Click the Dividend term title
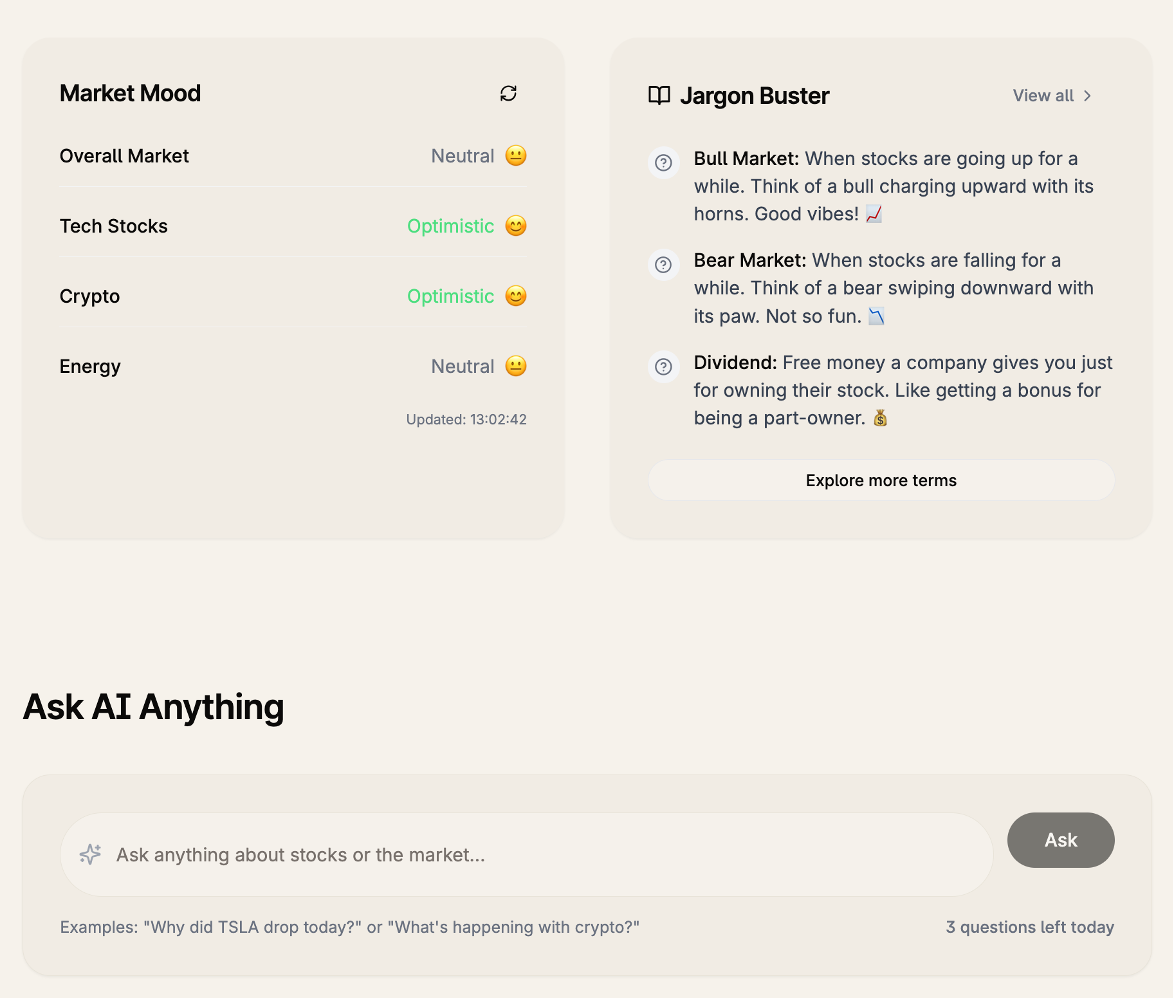Viewport: 1174px width, 998px height. 735,363
